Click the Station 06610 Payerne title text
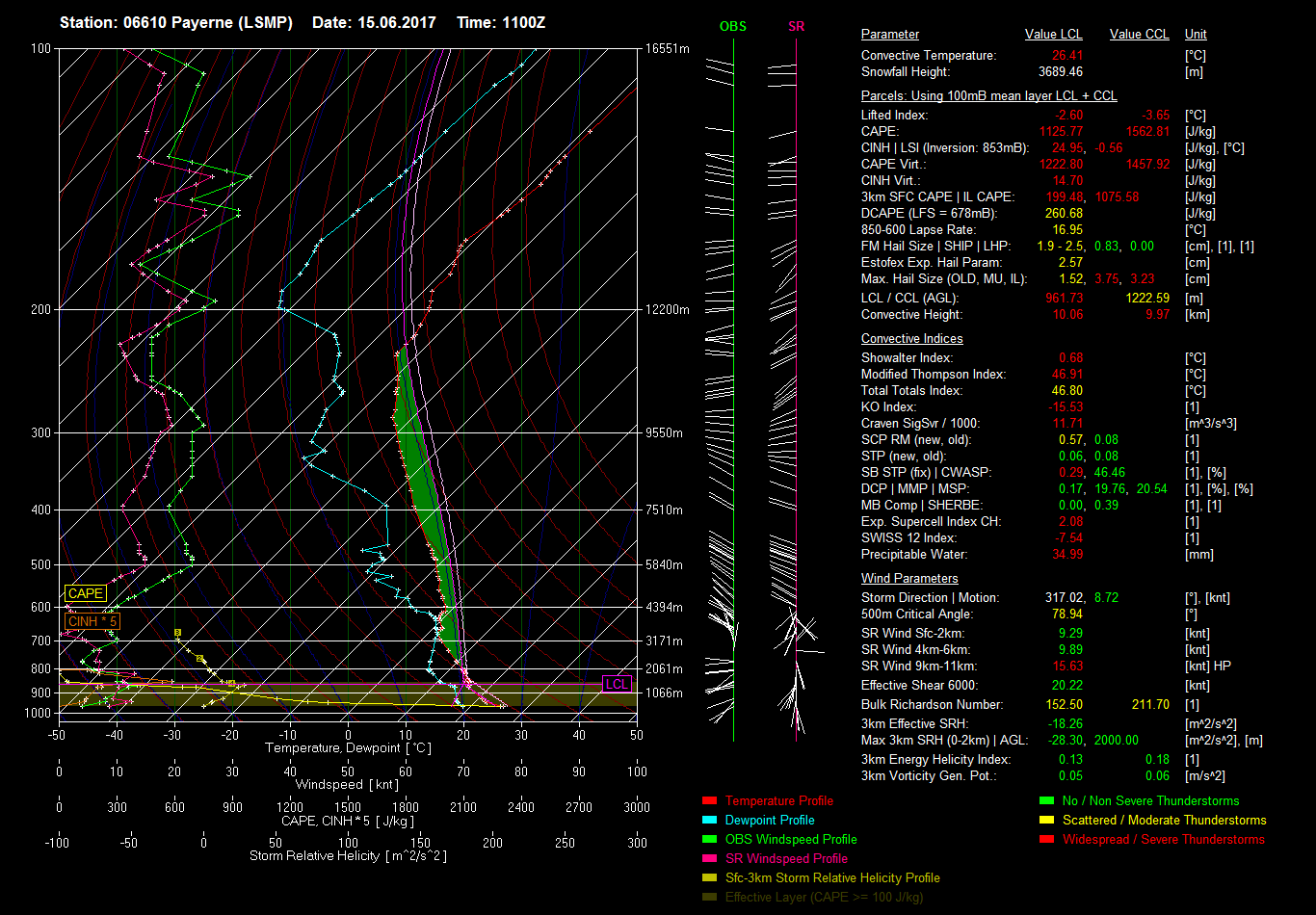 click(176, 22)
